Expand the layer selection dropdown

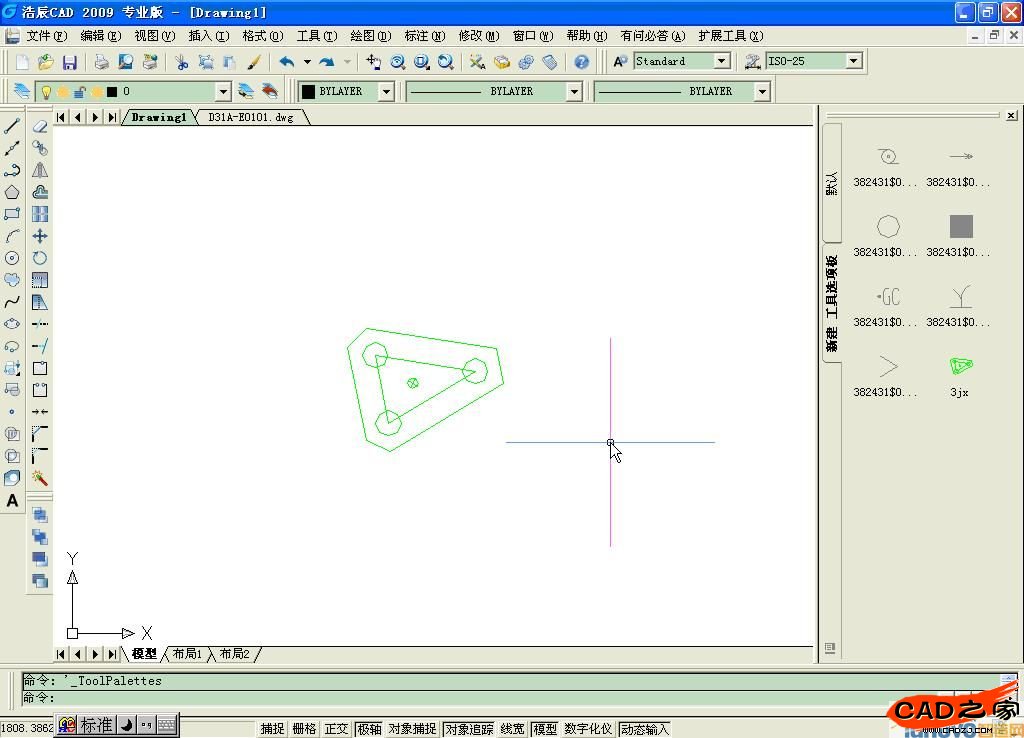(222, 92)
